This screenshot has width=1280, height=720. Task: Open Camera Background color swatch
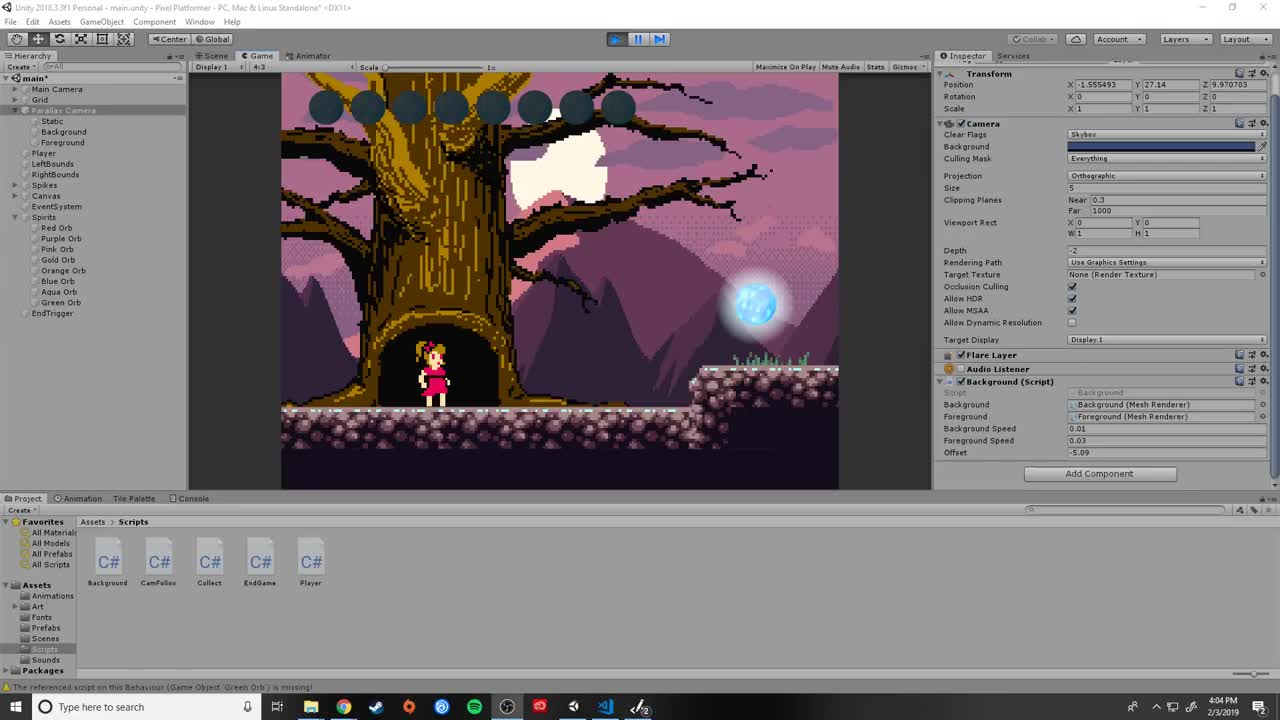[x=1161, y=146]
